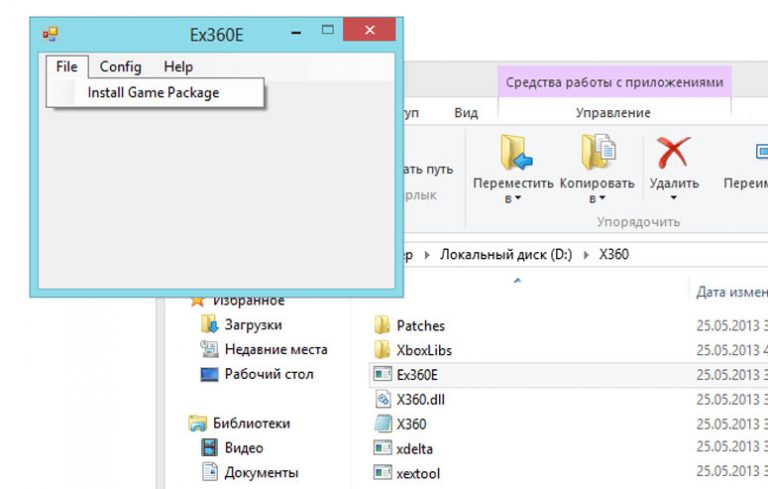Switch to the Вид ribbon tab
The image size is (768, 489).
(x=466, y=113)
